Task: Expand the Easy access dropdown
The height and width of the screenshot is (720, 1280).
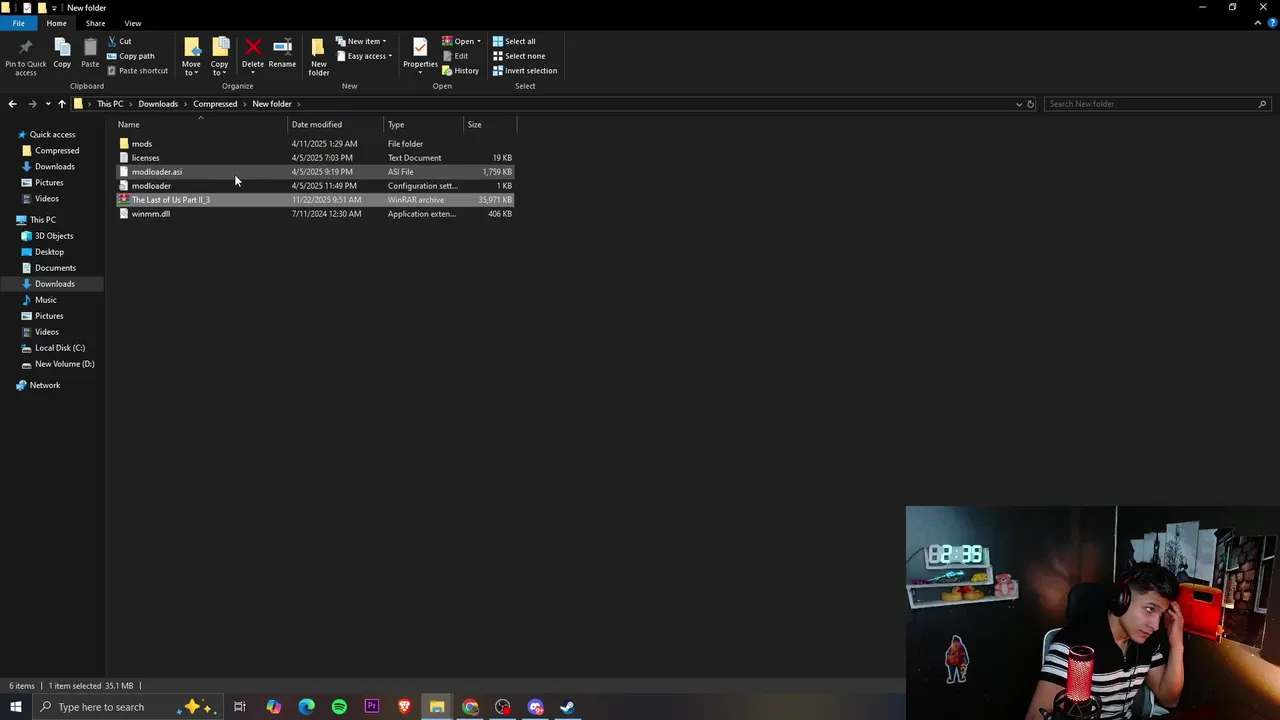Action: (x=364, y=56)
